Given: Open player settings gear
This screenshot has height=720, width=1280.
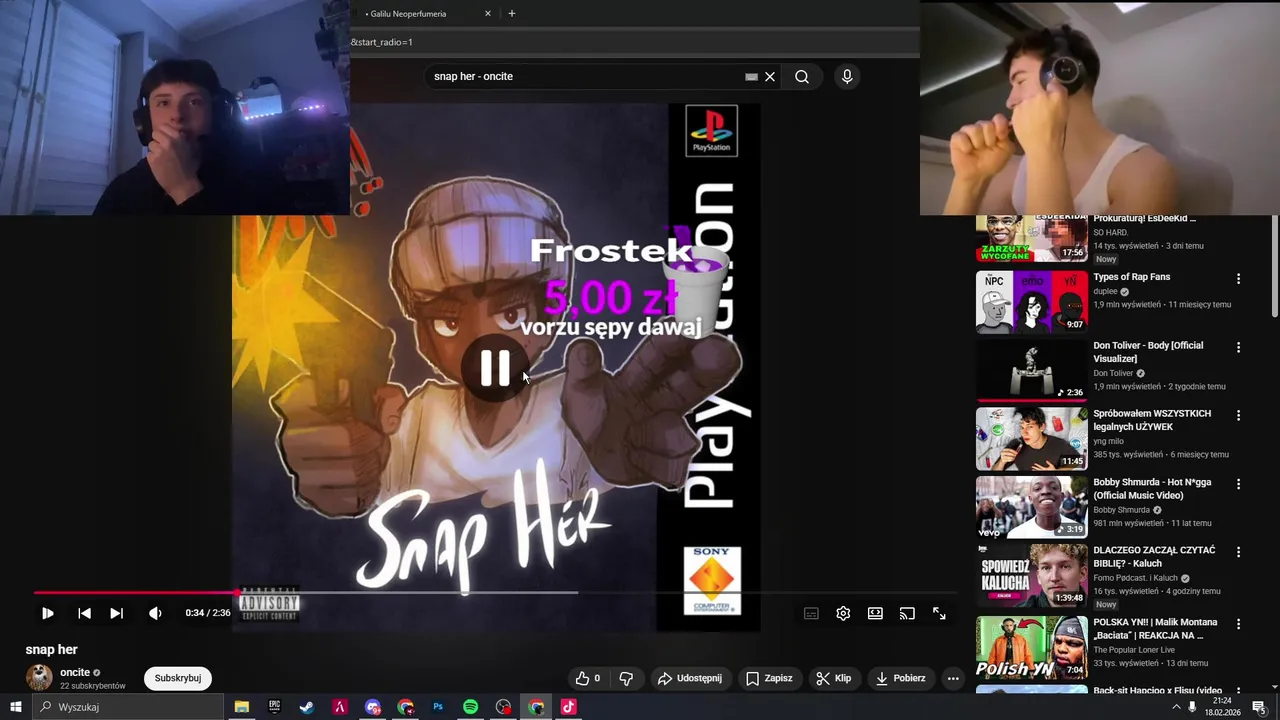Looking at the screenshot, I should click(843, 613).
